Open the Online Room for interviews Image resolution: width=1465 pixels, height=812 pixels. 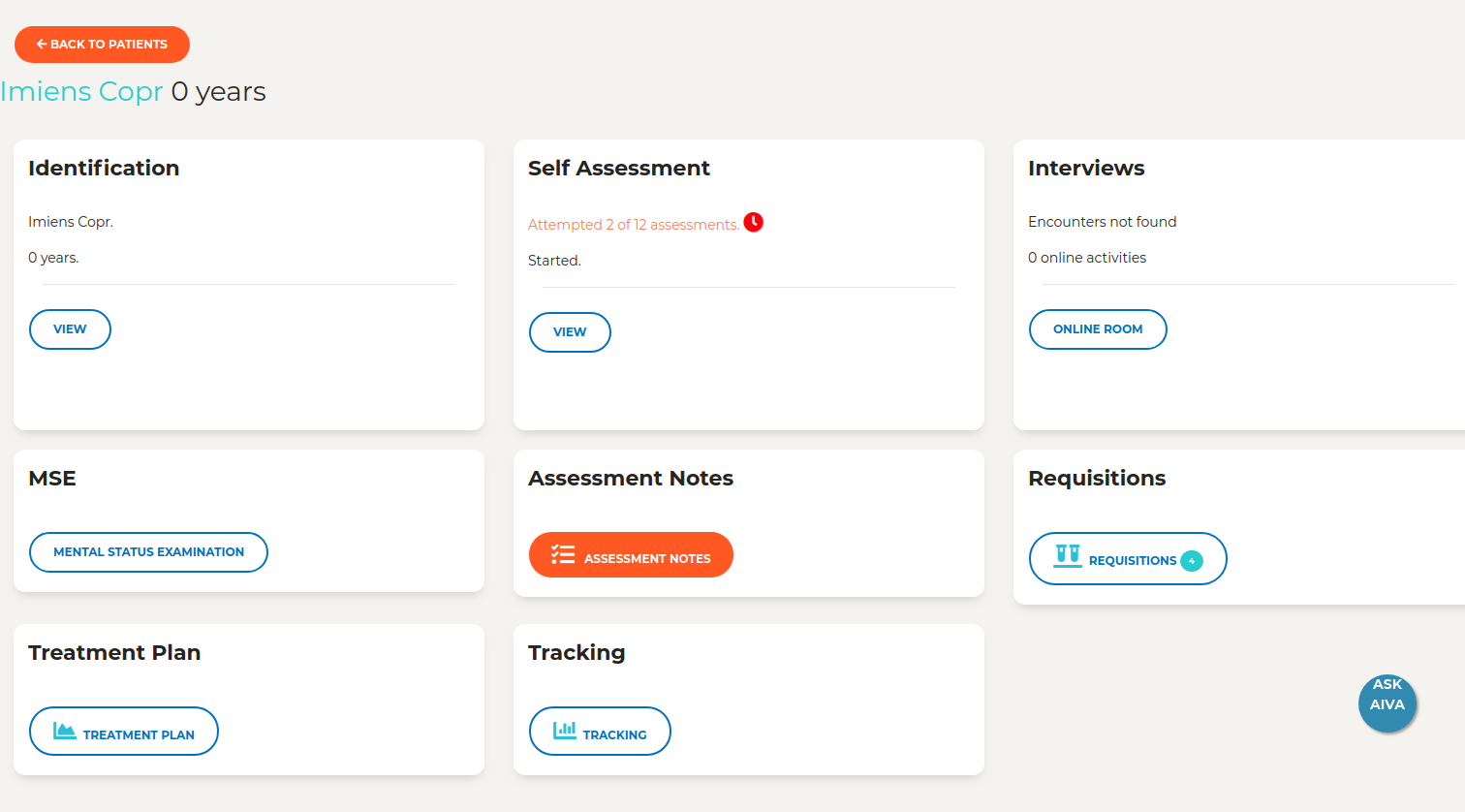tap(1098, 329)
